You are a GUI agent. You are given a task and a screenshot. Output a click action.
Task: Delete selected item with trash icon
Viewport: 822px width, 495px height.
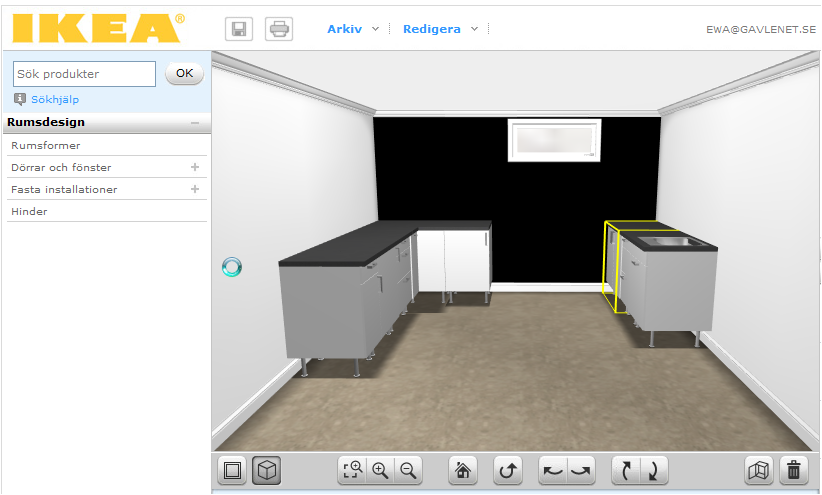pos(794,470)
